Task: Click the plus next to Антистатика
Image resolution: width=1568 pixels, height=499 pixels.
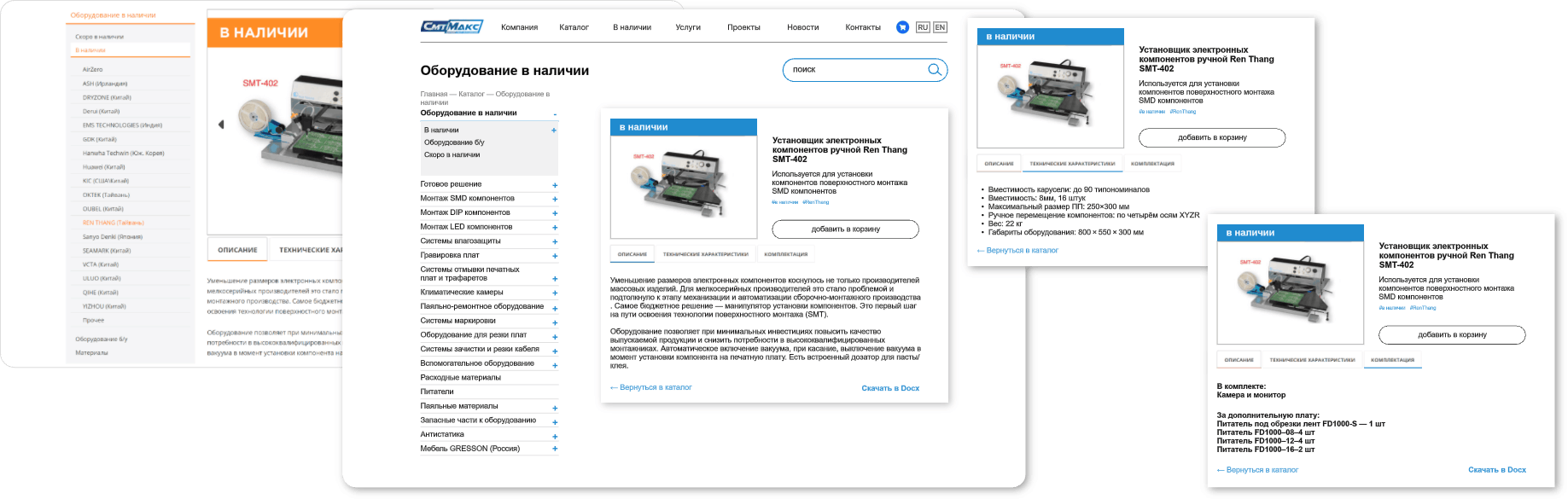Action: pos(555,436)
